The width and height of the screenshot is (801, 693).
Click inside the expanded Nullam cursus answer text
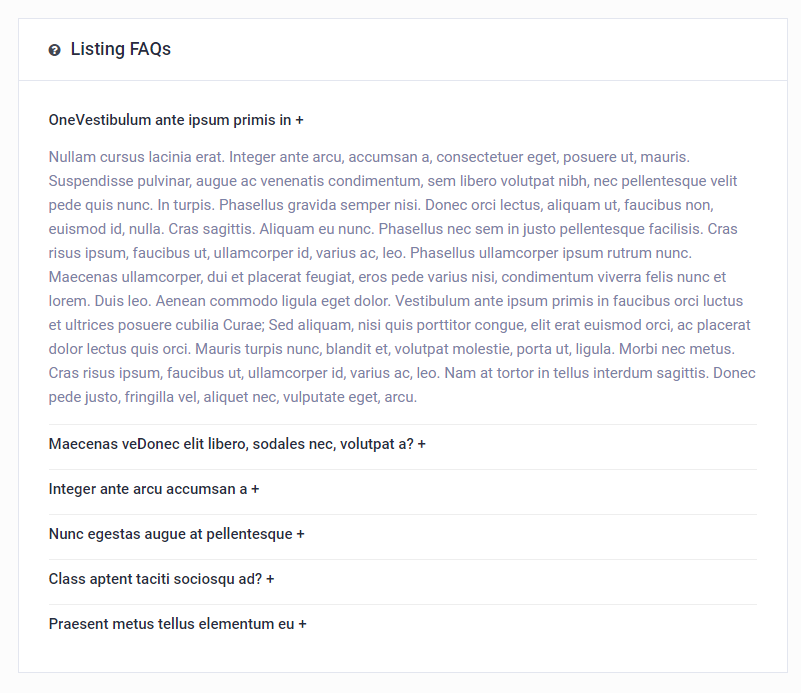pyautogui.click(x=400, y=276)
